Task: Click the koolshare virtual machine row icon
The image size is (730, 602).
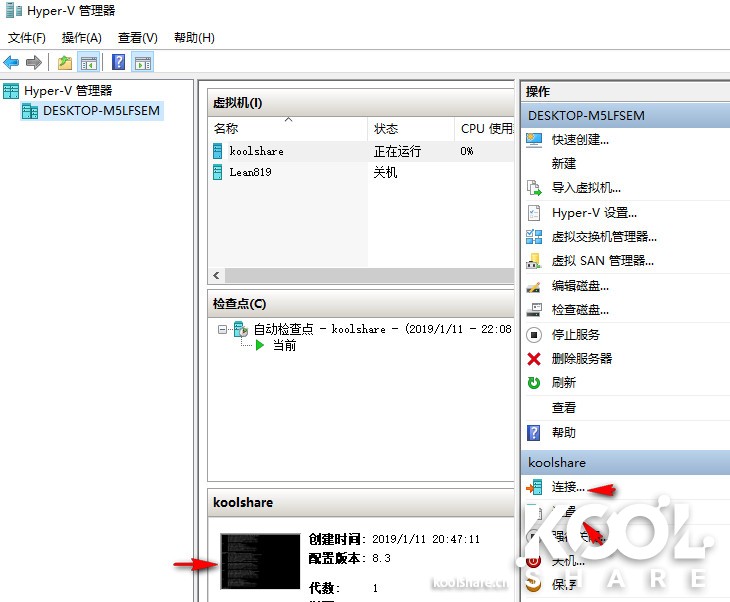Action: click(217, 151)
